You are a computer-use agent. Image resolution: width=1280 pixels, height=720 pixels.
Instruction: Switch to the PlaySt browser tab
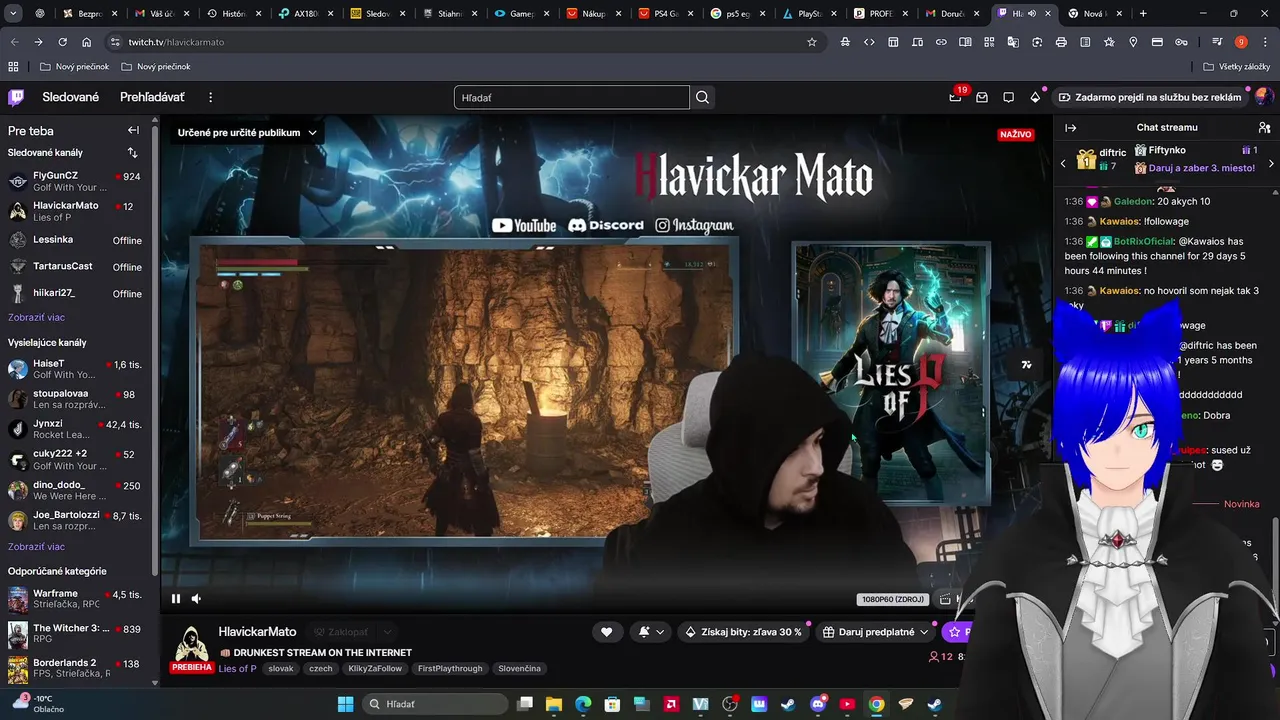[810, 14]
